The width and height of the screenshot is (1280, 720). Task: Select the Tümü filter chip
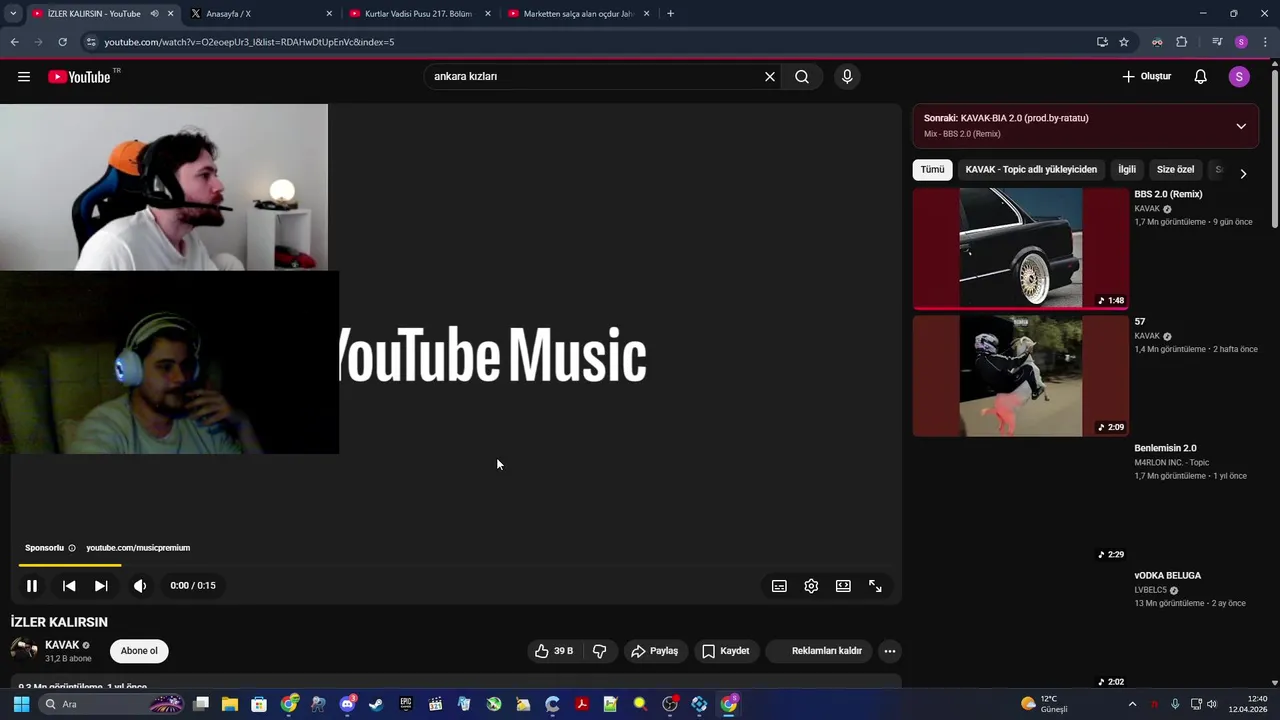[x=932, y=170]
